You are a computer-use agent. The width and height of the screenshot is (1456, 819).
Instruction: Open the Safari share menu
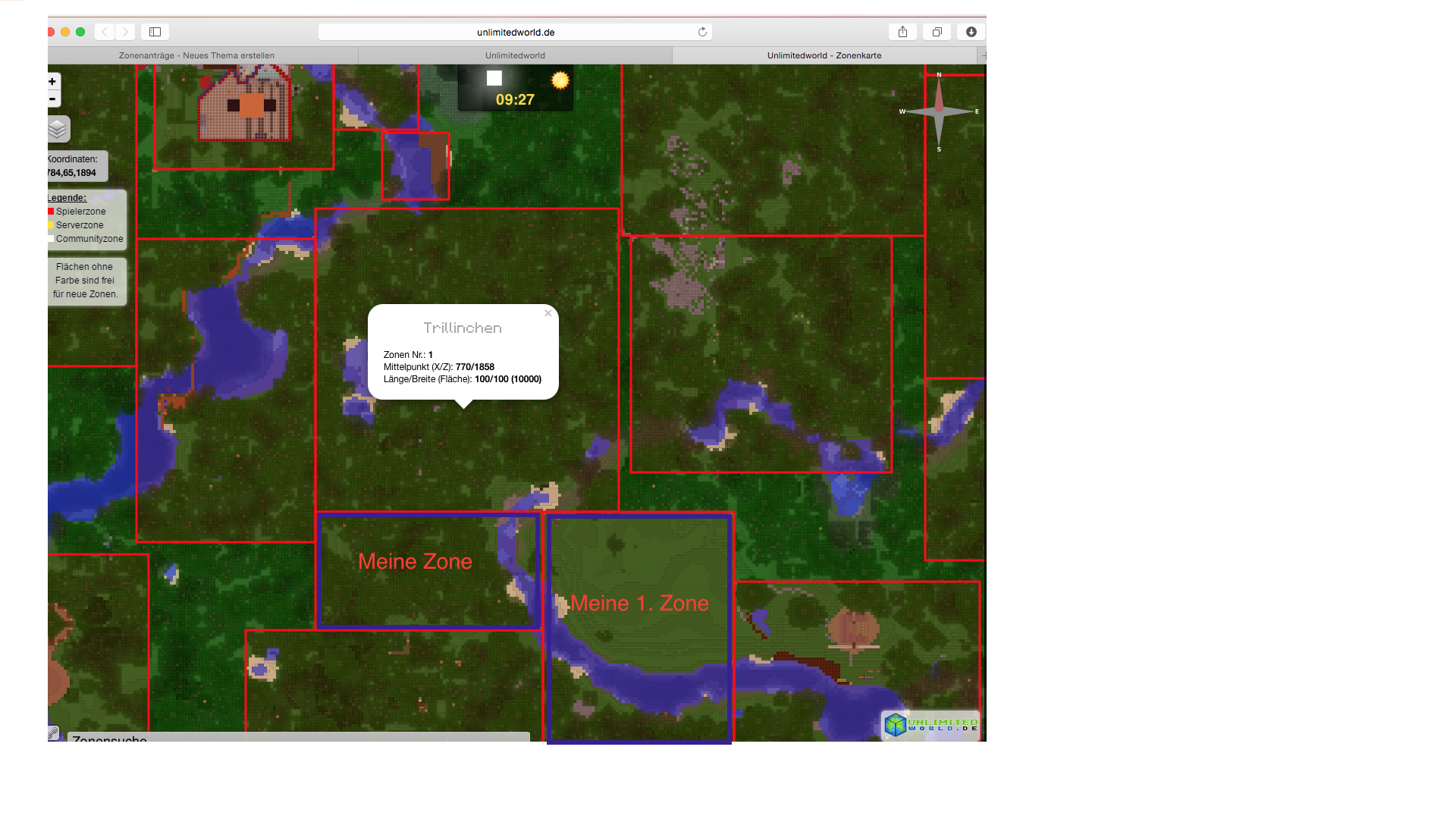click(902, 32)
